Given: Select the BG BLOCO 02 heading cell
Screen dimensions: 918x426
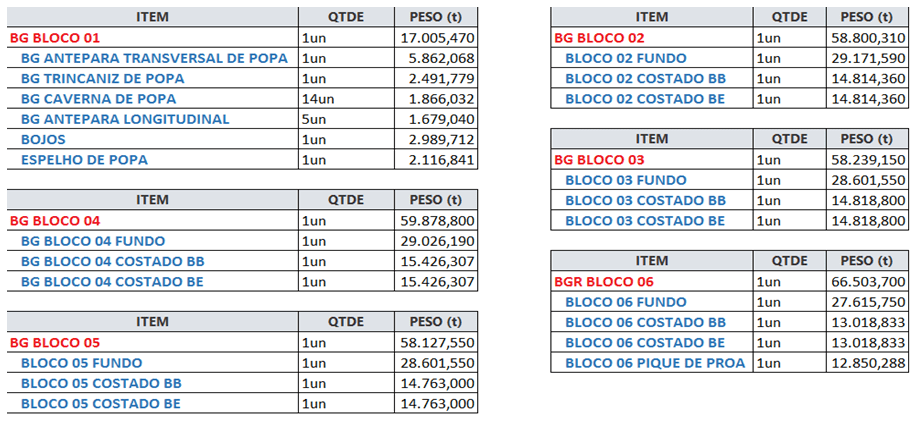Looking at the screenshot, I should click(652, 38).
